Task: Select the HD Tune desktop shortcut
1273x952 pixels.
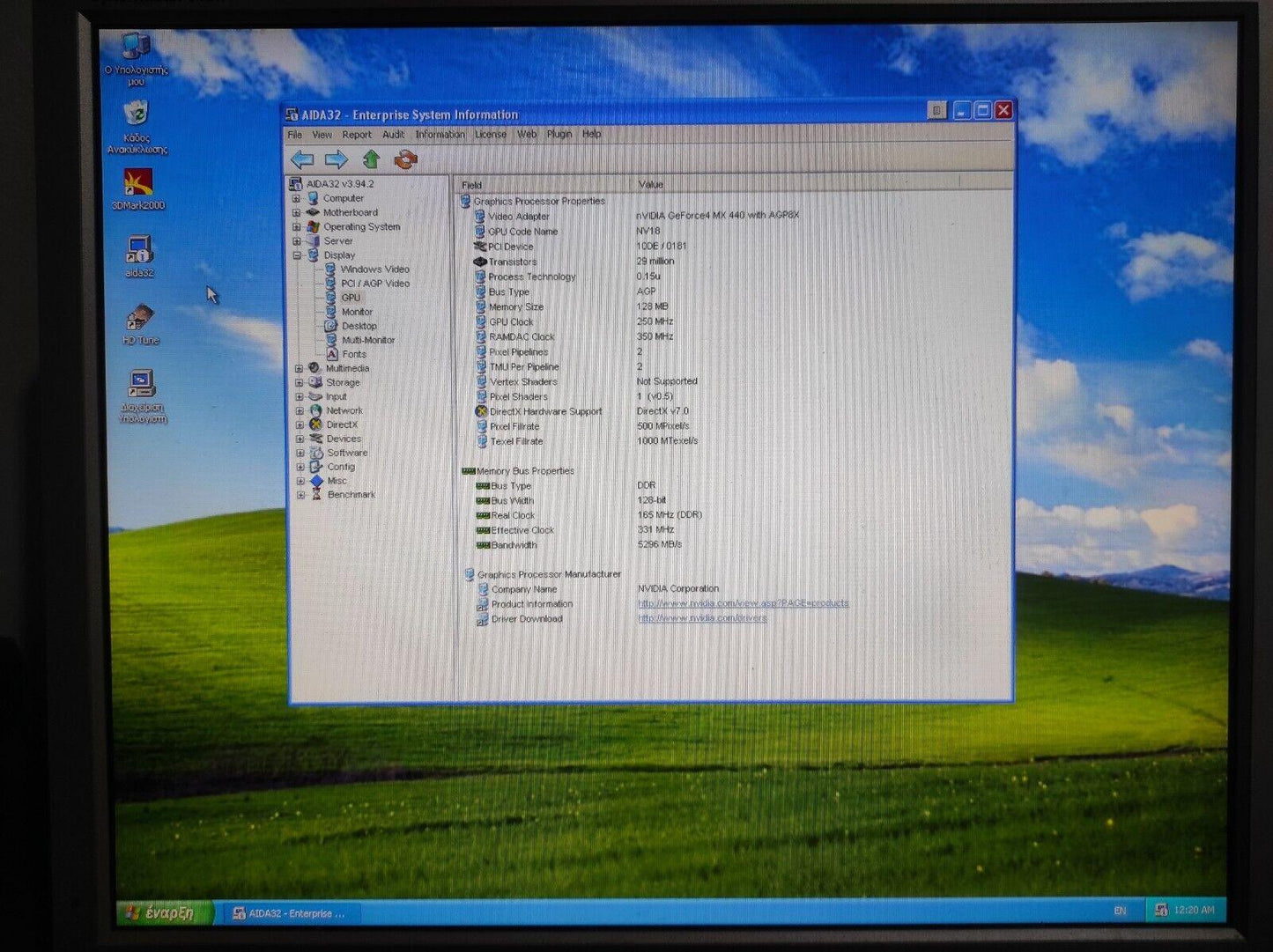Action: (x=140, y=320)
